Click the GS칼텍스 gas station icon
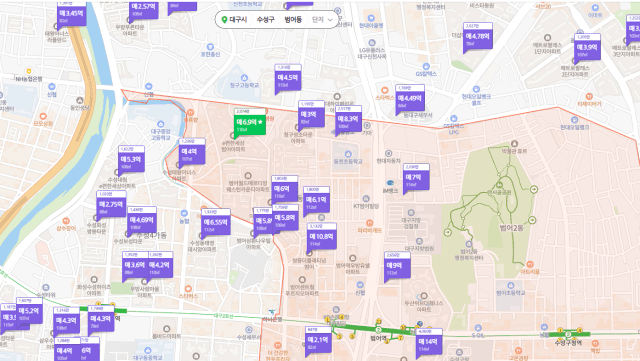Screen dimensions: 640x361 tap(426, 67)
